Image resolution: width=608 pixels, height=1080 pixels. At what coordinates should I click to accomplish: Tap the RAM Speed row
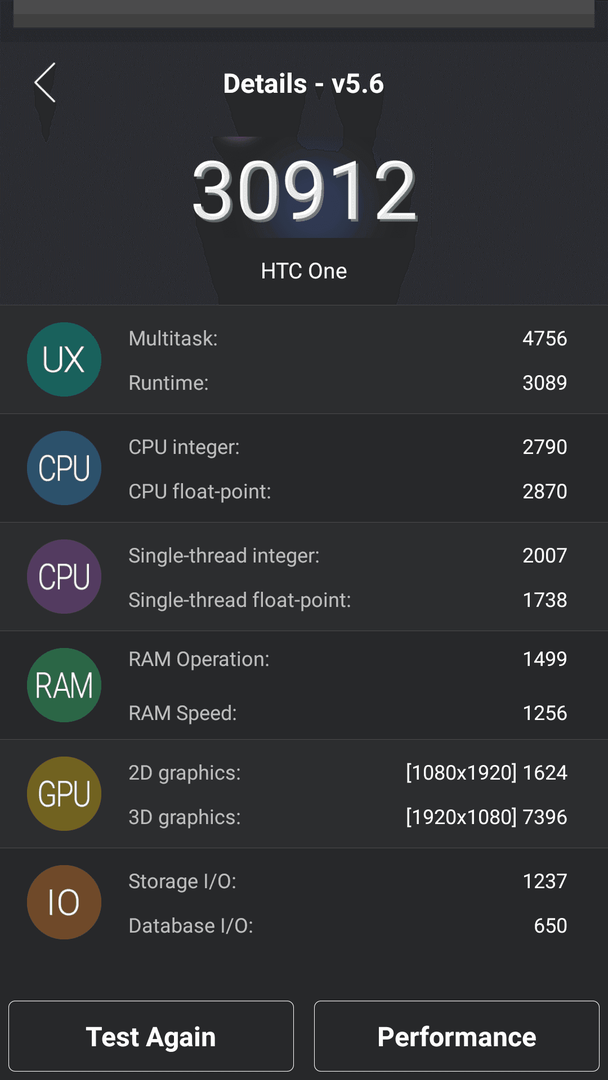348,713
